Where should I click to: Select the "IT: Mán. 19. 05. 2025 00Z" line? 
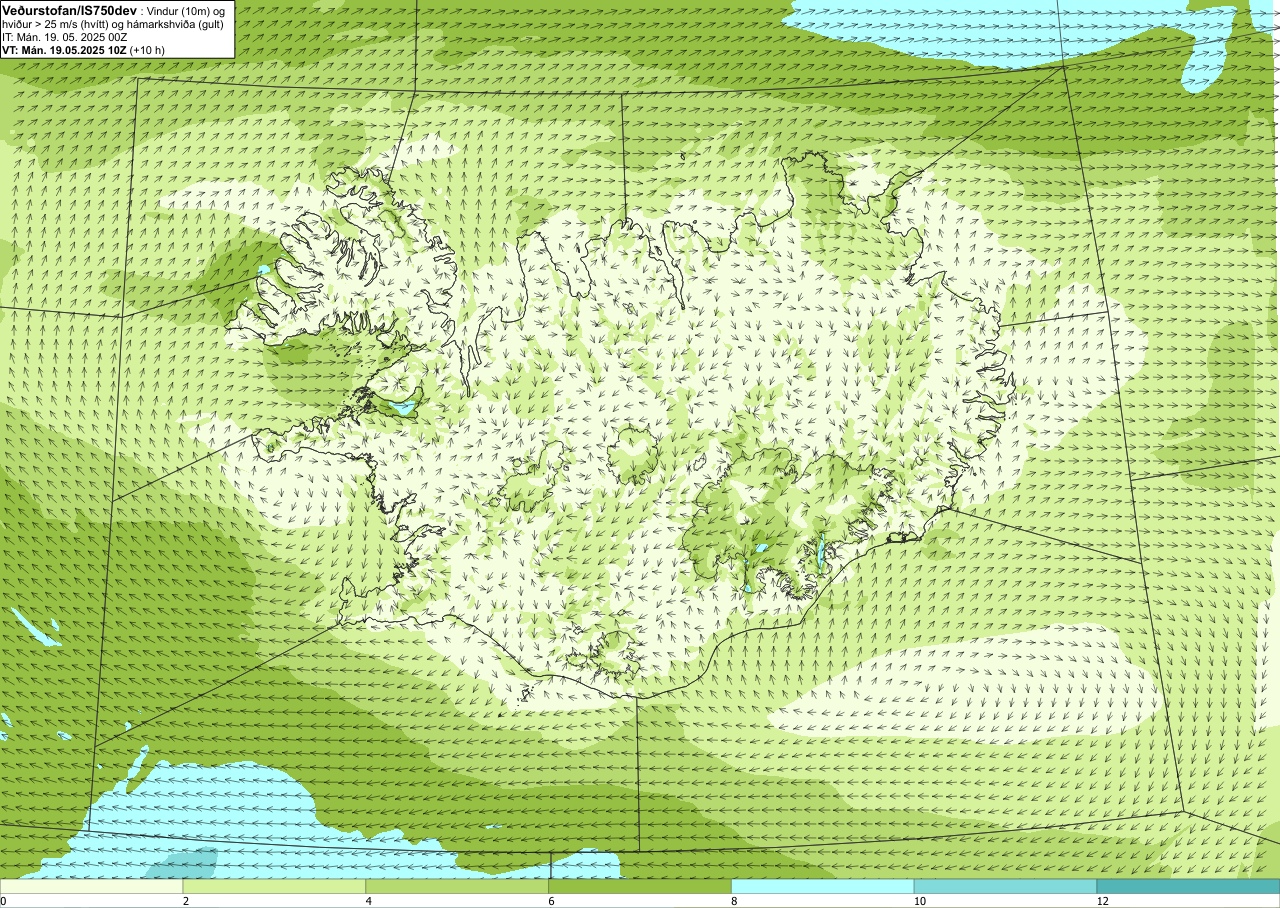pos(64,36)
